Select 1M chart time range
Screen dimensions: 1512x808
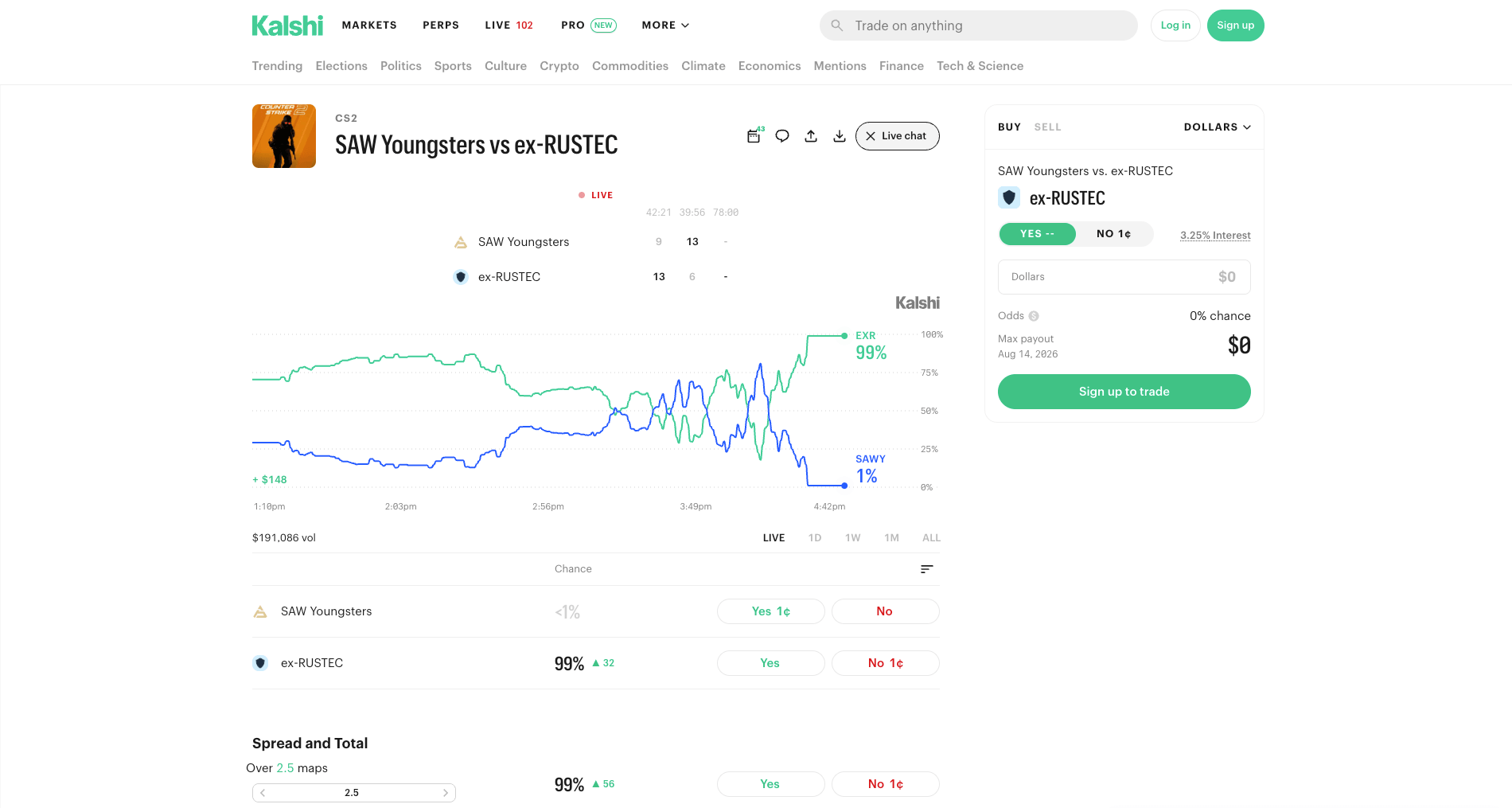pyautogui.click(x=891, y=538)
